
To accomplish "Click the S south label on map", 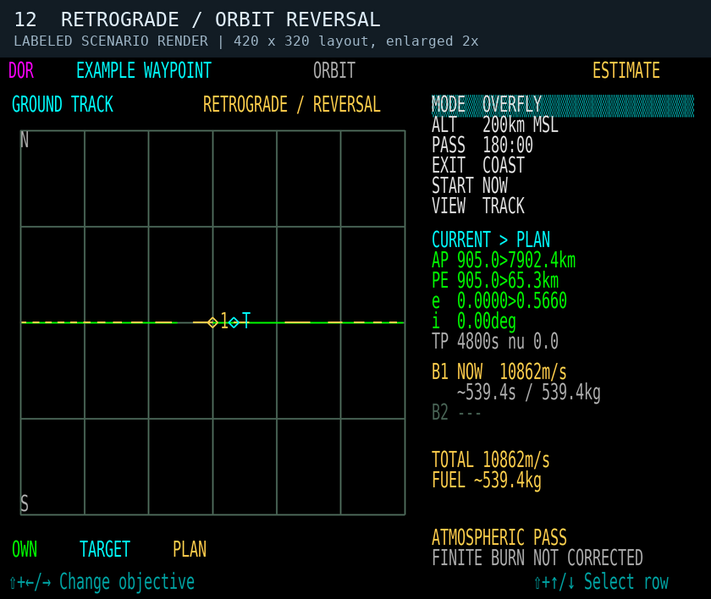I will pos(24,504).
